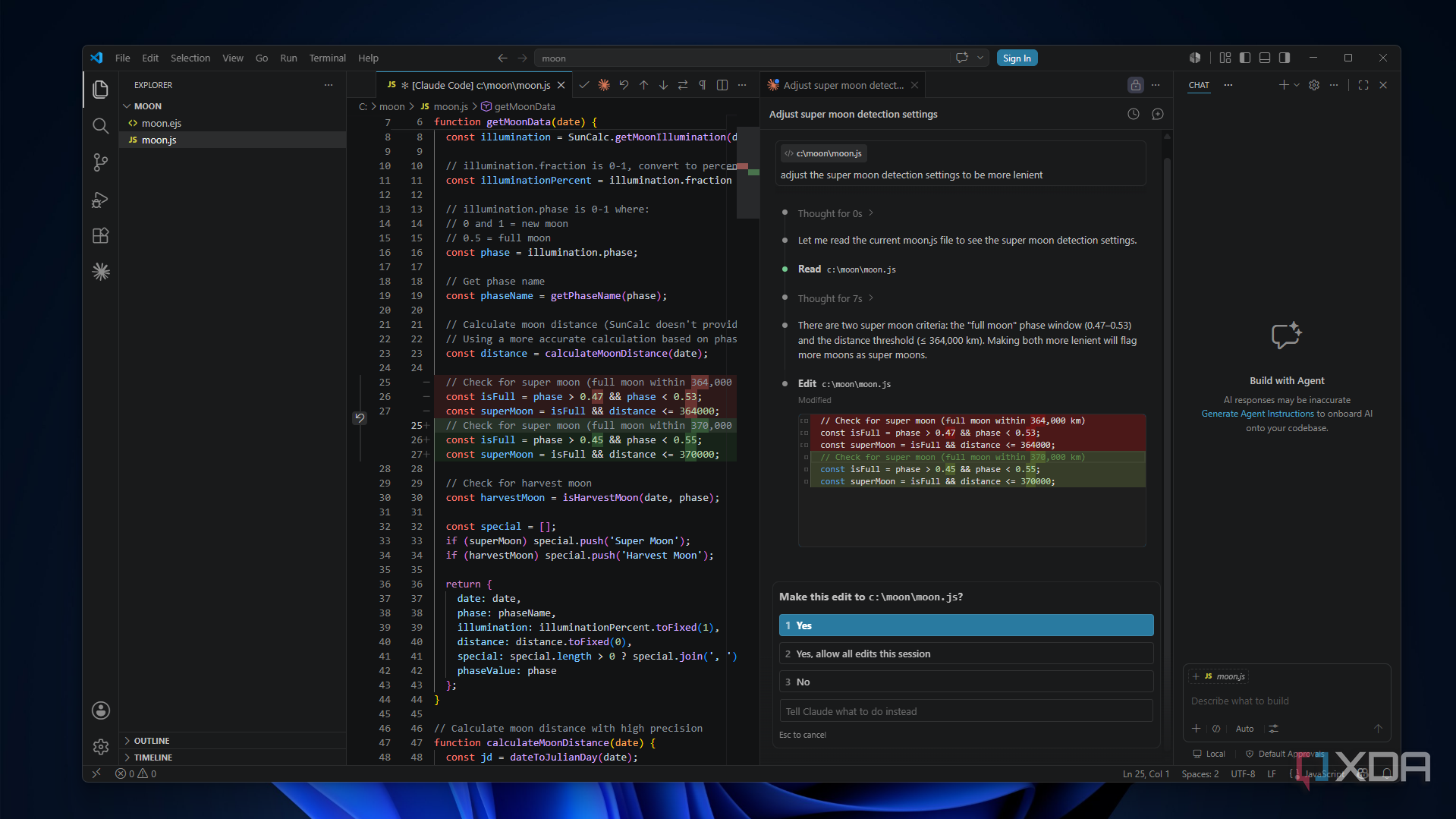Open Copilot chat icon in title bar
Viewport: 1456px width, 819px height.
tap(962, 58)
